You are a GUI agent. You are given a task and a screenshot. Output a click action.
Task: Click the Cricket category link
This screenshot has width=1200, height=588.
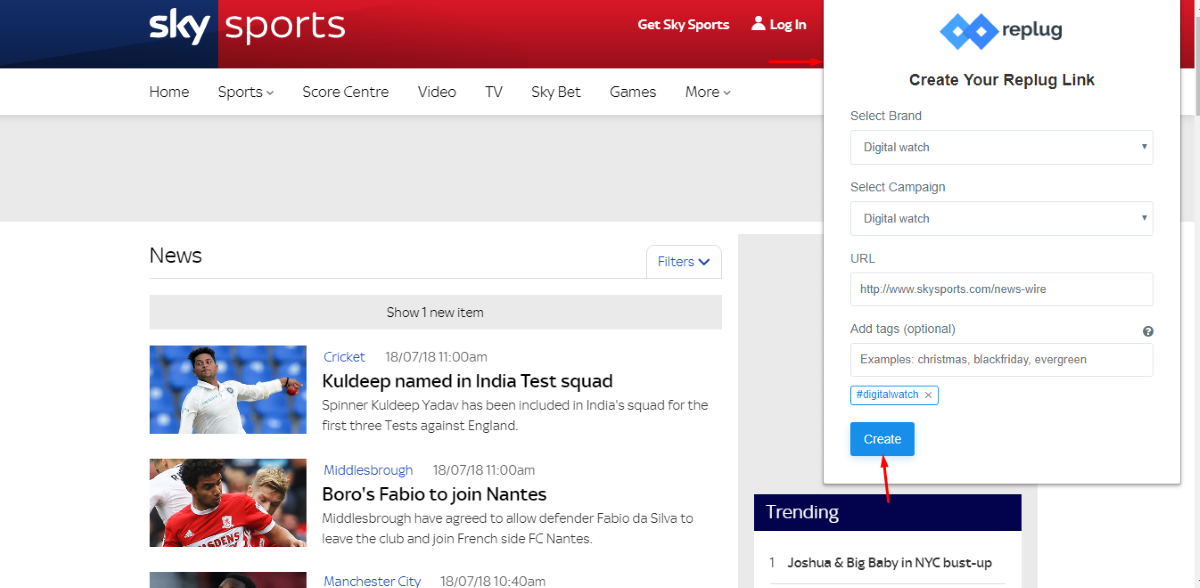tap(344, 357)
